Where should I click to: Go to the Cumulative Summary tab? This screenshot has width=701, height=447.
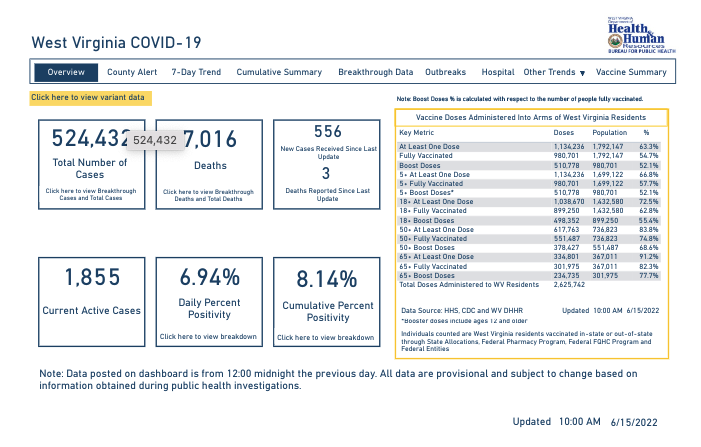pyautogui.click(x=279, y=73)
